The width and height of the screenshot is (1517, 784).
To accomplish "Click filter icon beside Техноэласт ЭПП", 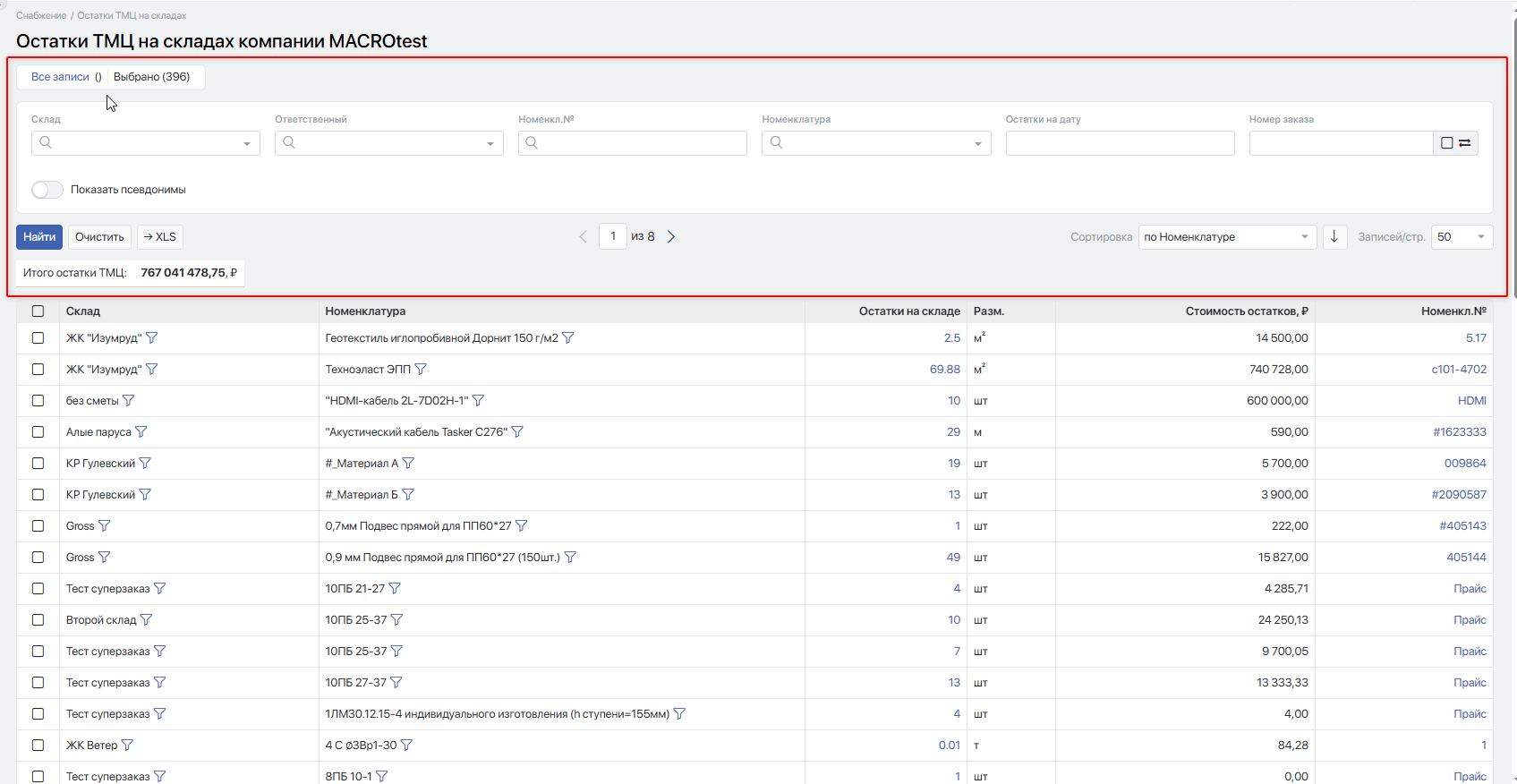I will click(x=421, y=370).
